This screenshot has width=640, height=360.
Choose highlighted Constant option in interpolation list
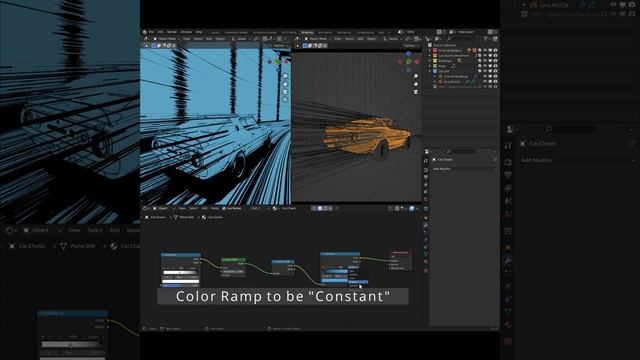click(358, 282)
